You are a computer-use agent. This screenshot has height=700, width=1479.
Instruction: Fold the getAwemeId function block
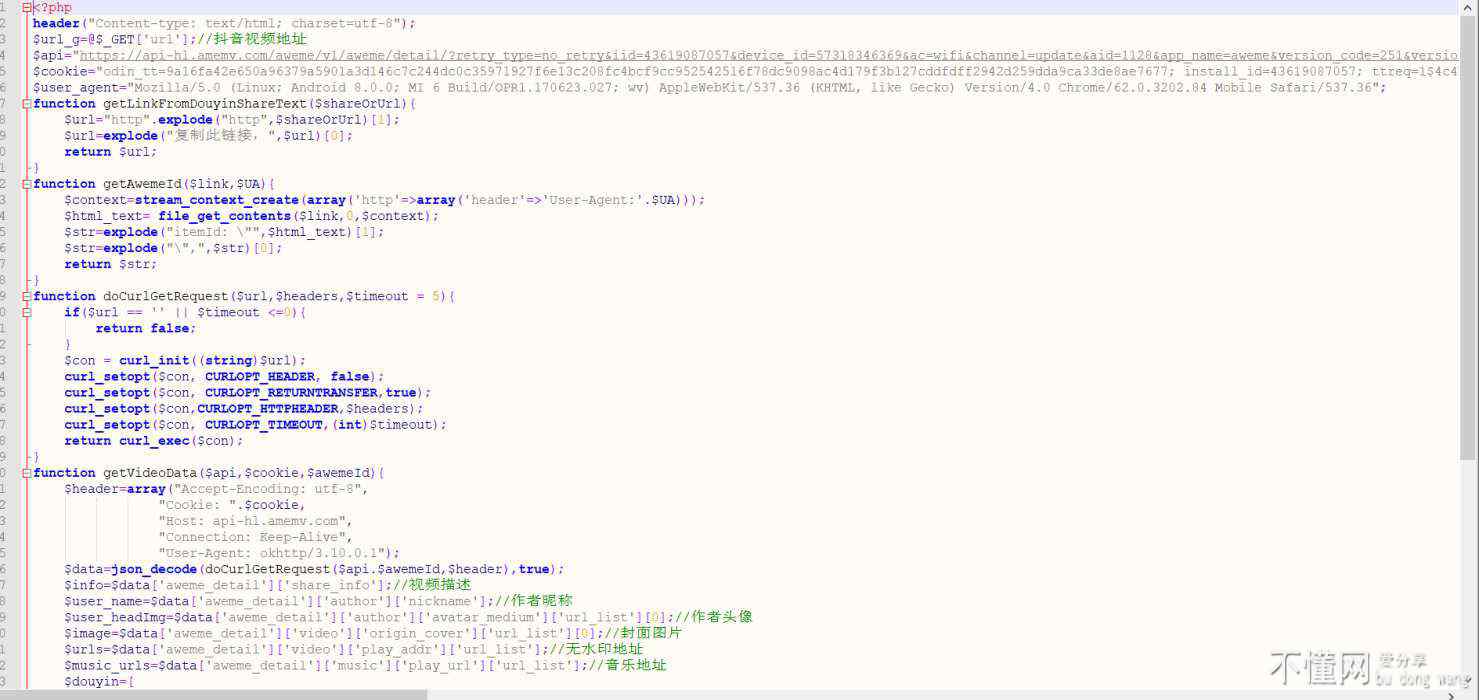(x=26, y=184)
